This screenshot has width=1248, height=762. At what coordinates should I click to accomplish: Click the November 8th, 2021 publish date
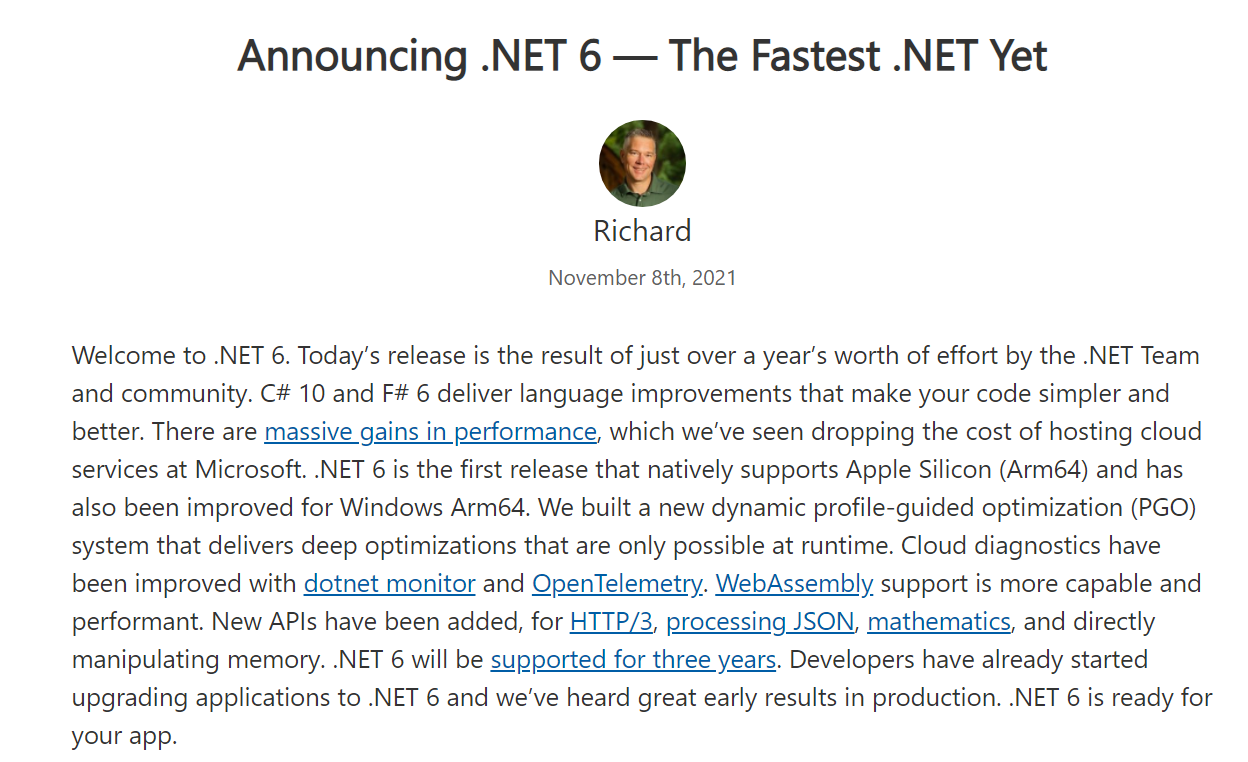pos(642,278)
